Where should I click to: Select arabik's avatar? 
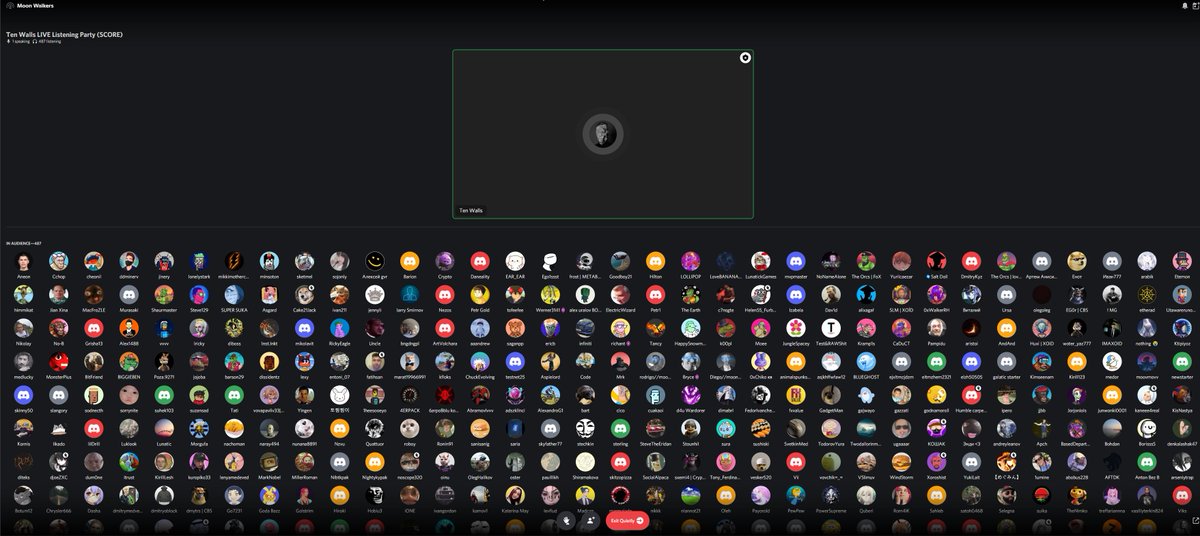point(1147,261)
